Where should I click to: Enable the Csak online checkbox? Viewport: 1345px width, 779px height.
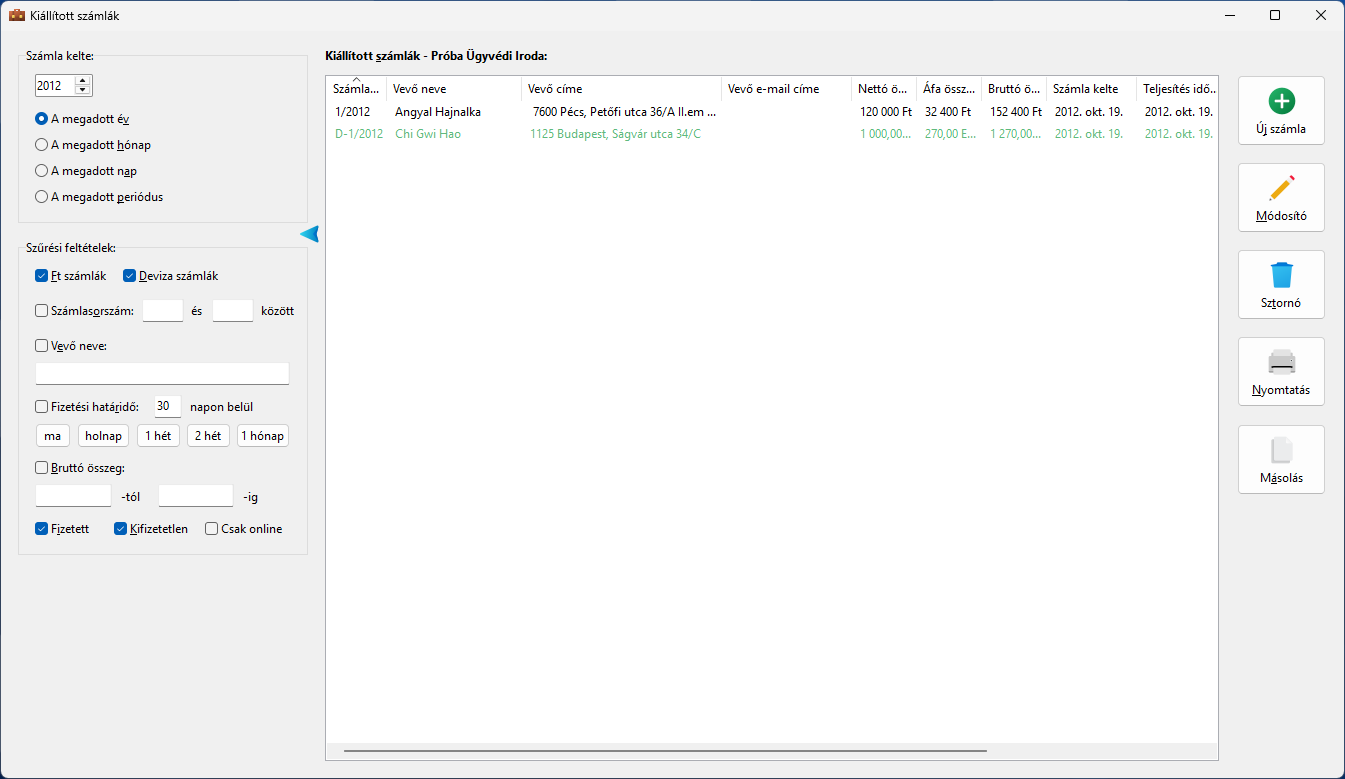(211, 529)
